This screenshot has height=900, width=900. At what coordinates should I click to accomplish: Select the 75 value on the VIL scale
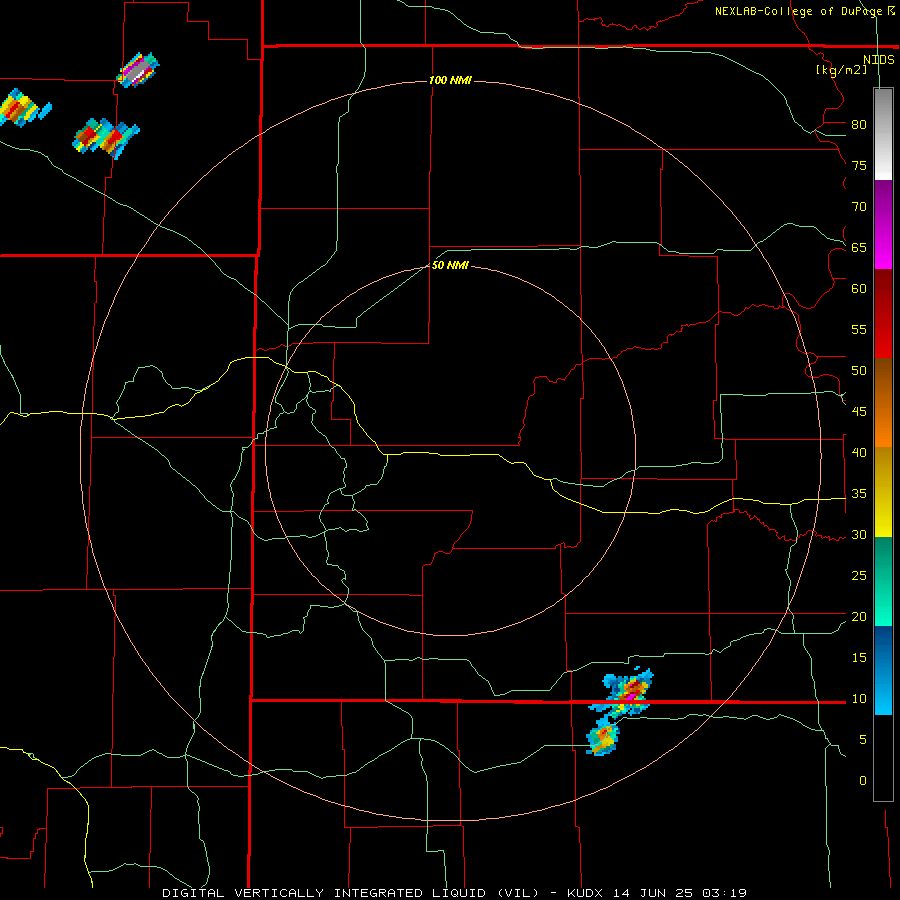pos(859,166)
